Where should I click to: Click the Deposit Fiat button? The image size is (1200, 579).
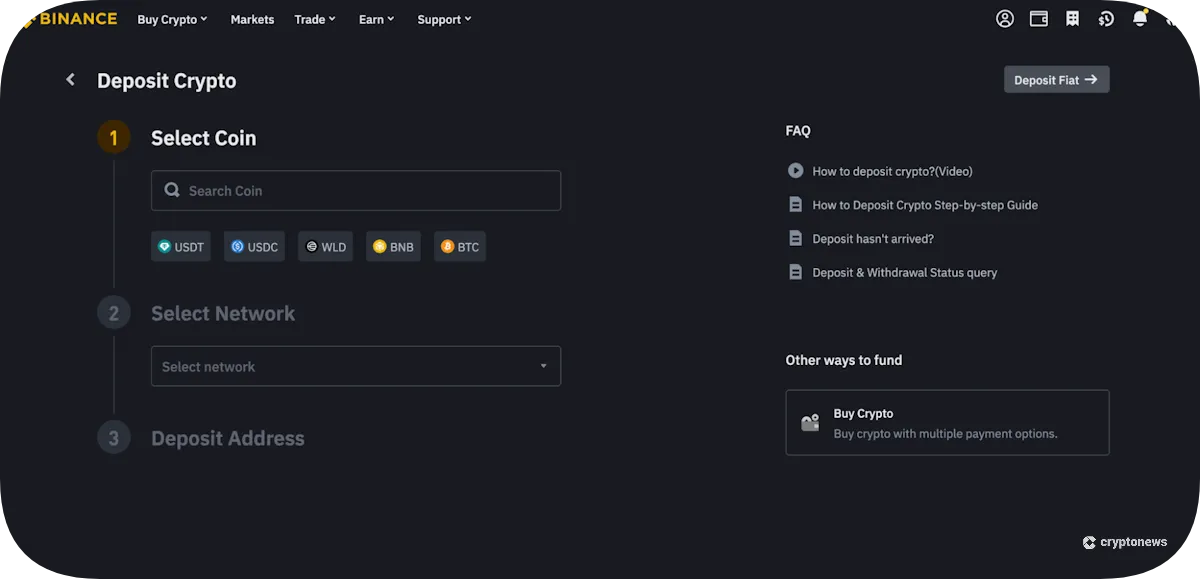click(x=1056, y=79)
